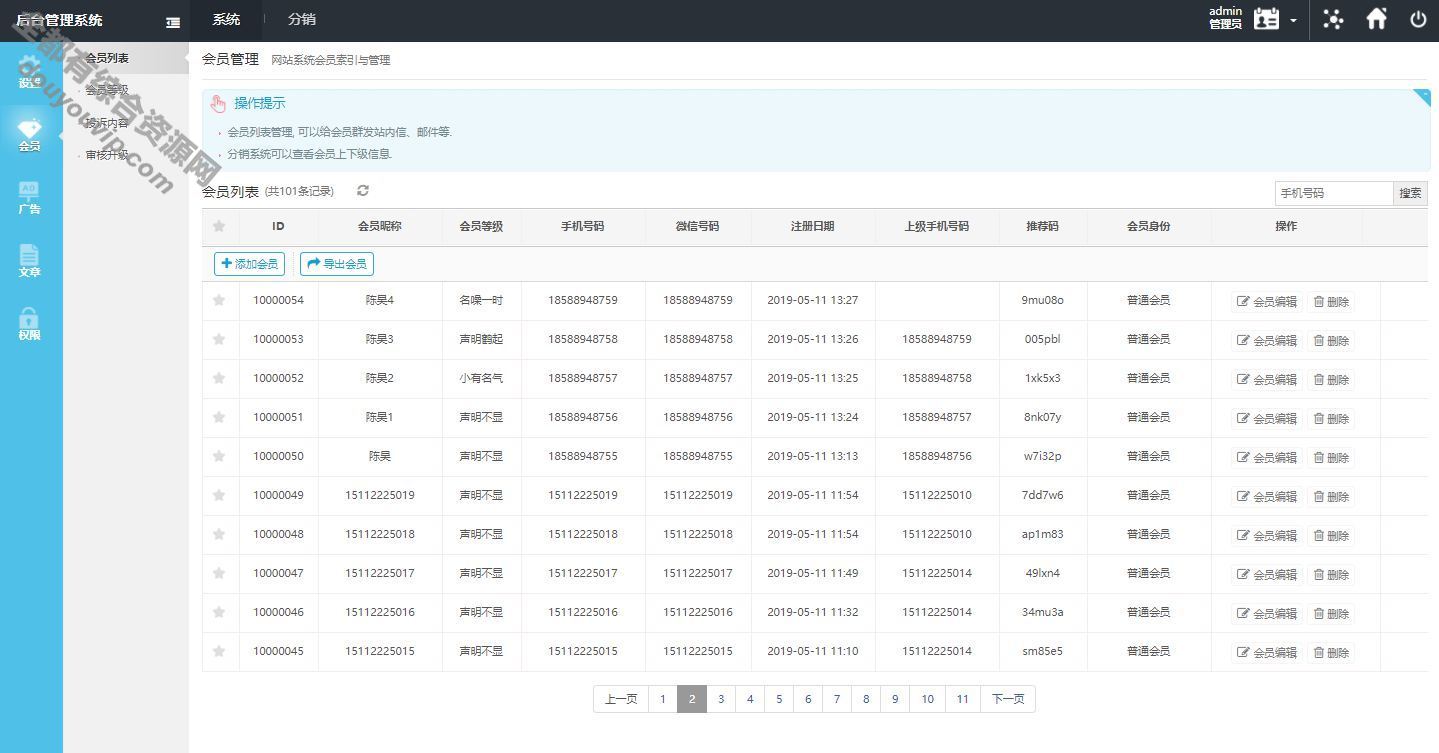
Task: Click recommendation code 9mu08o
Action: (1042, 300)
